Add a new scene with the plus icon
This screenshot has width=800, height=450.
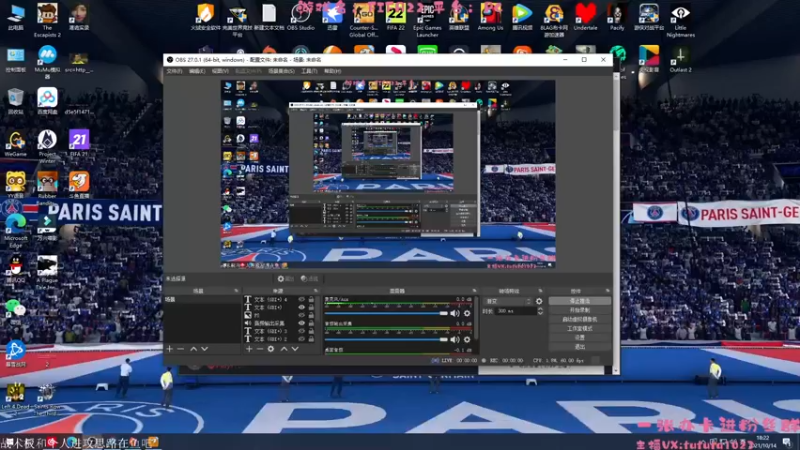pyautogui.click(x=170, y=349)
